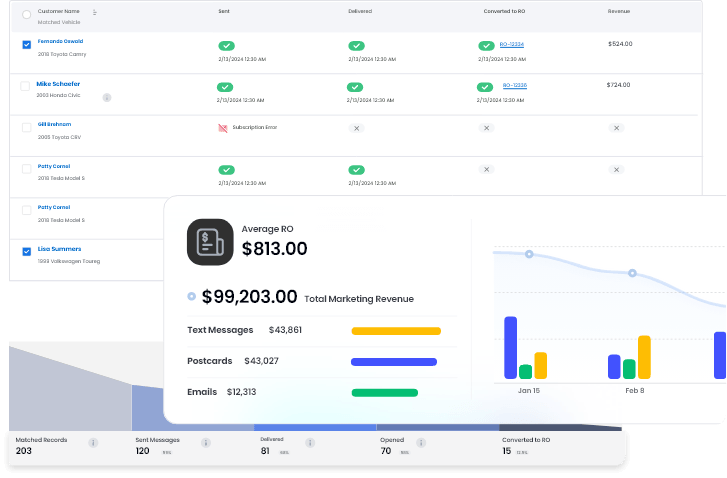Click the blue Postcards revenue bar
727x478 pixels.
[x=394, y=362]
